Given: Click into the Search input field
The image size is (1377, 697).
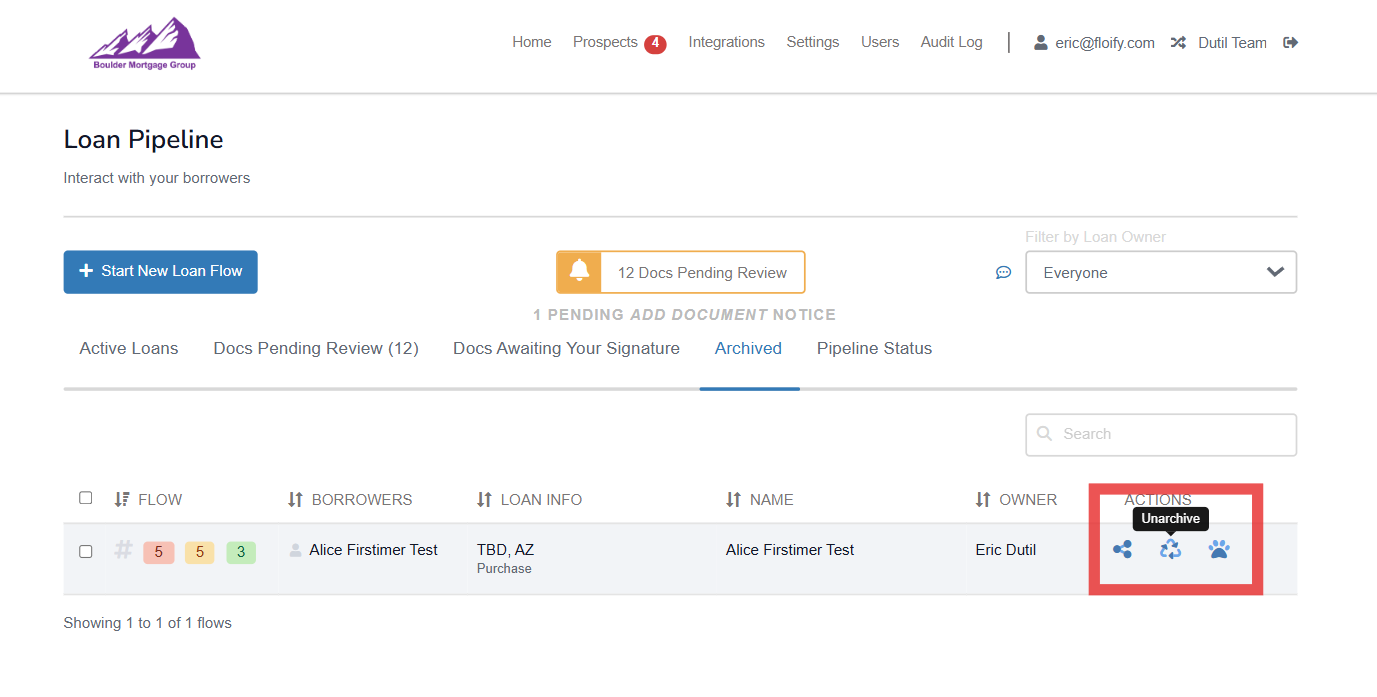Looking at the screenshot, I should tap(1170, 434).
